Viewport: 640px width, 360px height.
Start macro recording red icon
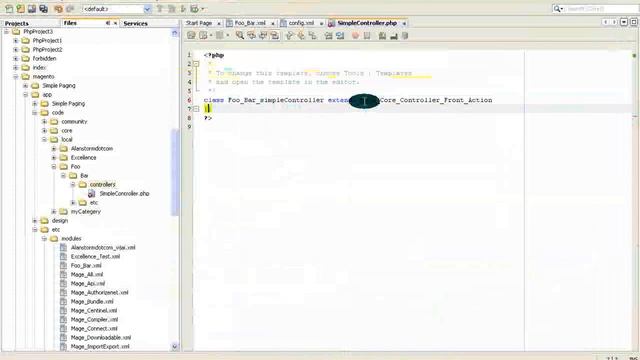tap(356, 36)
